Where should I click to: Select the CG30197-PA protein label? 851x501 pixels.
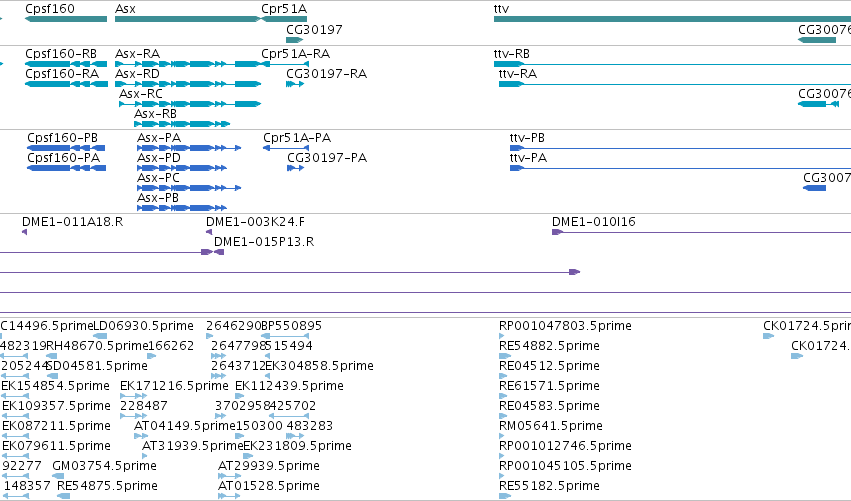[327, 158]
